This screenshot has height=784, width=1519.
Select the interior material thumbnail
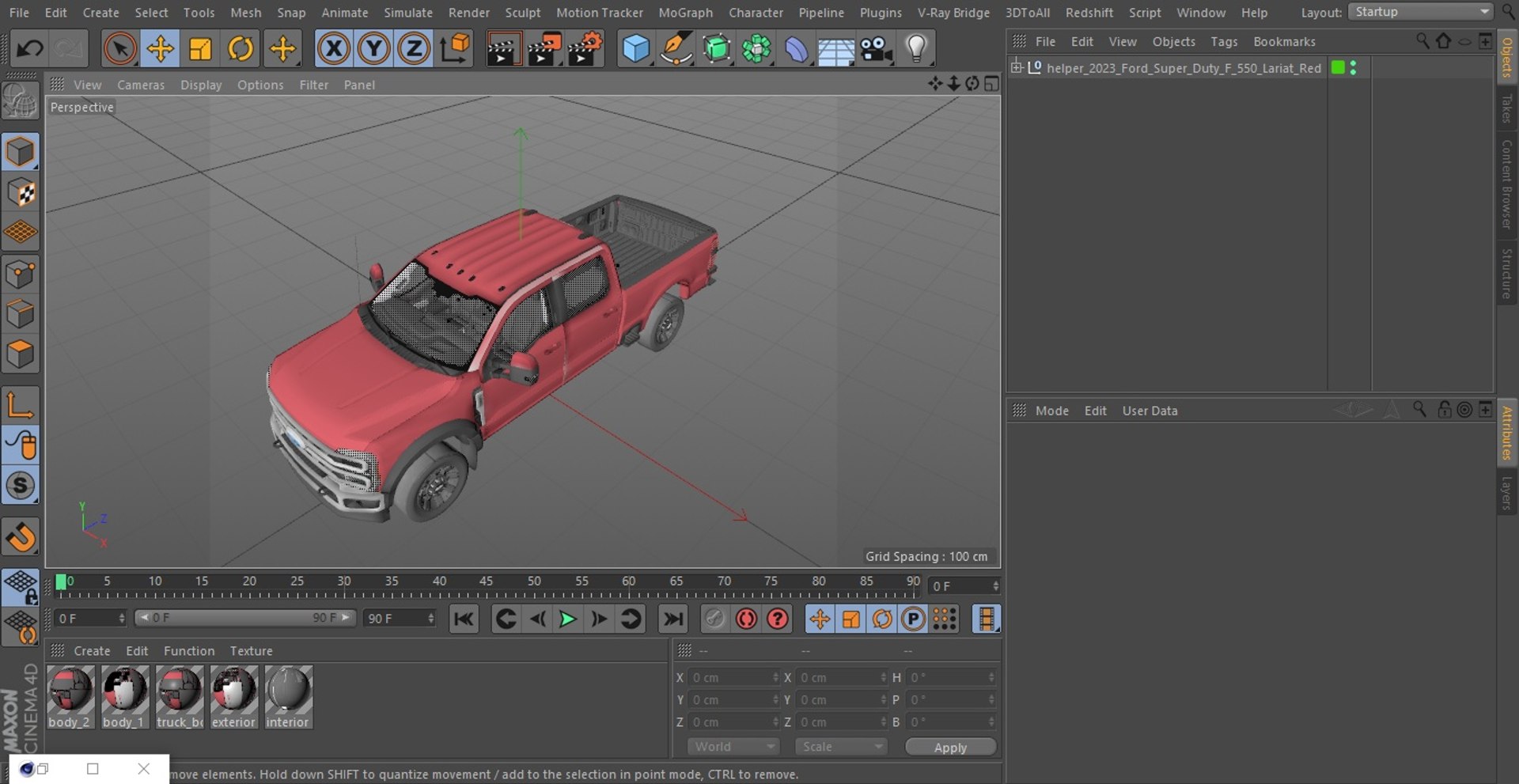[288, 696]
